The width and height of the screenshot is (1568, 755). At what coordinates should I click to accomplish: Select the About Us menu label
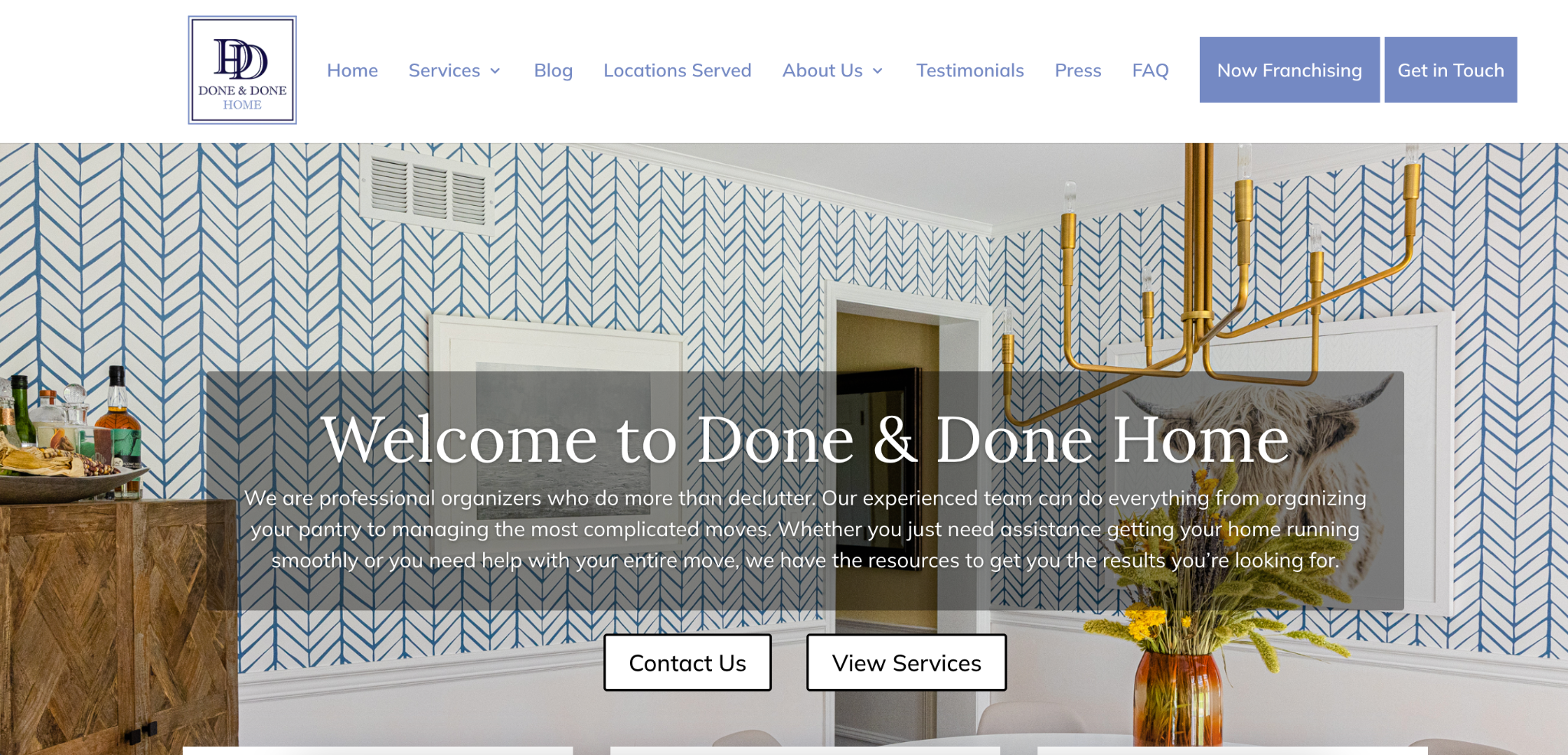[822, 70]
